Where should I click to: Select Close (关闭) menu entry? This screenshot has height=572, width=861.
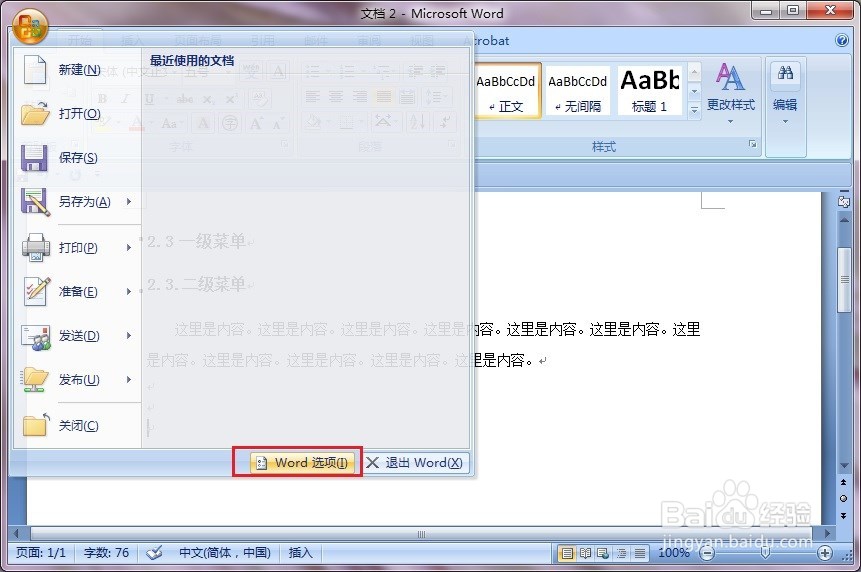coord(77,425)
